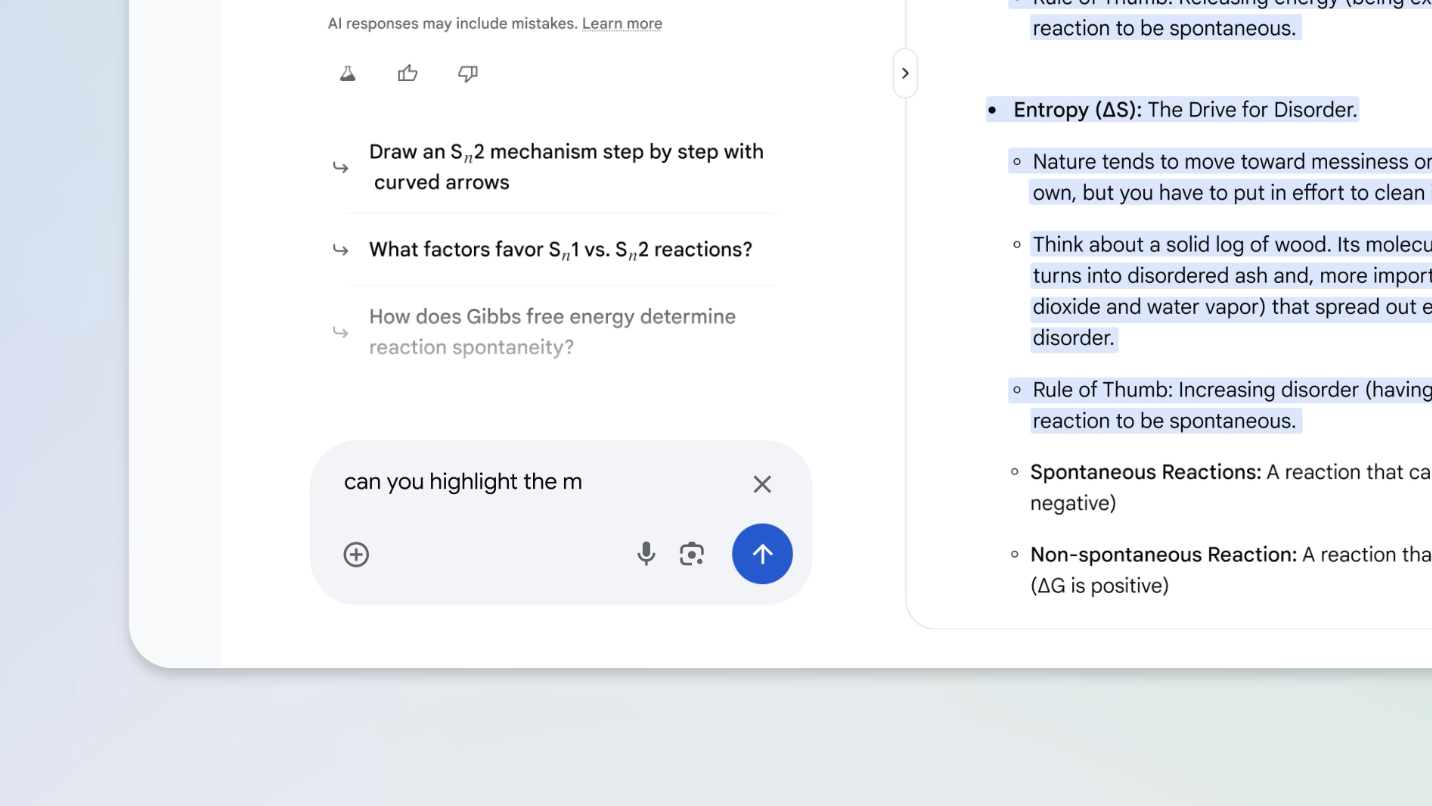Expand the side panel with the right chevron

905,74
